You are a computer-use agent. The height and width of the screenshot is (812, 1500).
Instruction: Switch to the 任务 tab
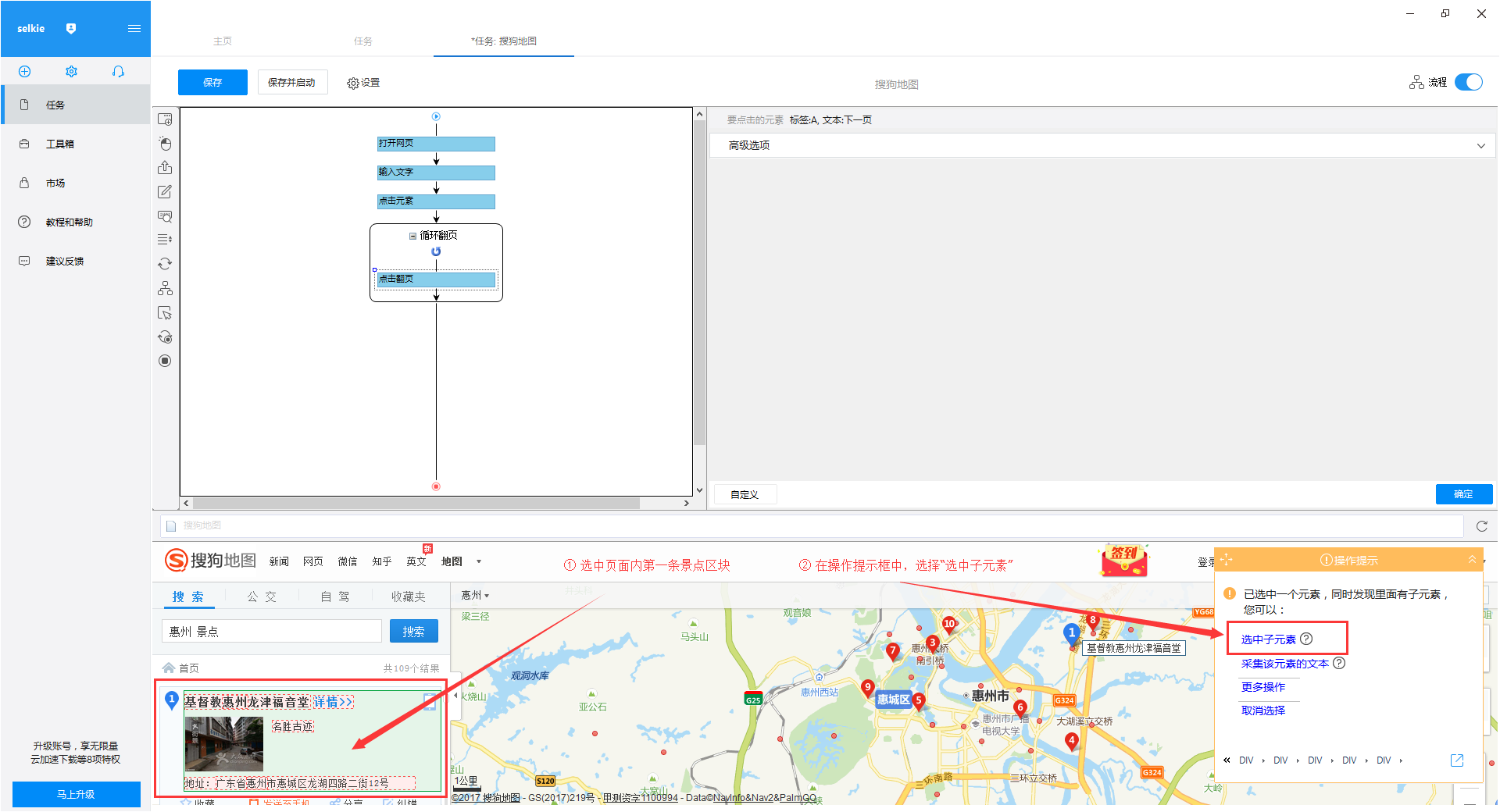[363, 41]
